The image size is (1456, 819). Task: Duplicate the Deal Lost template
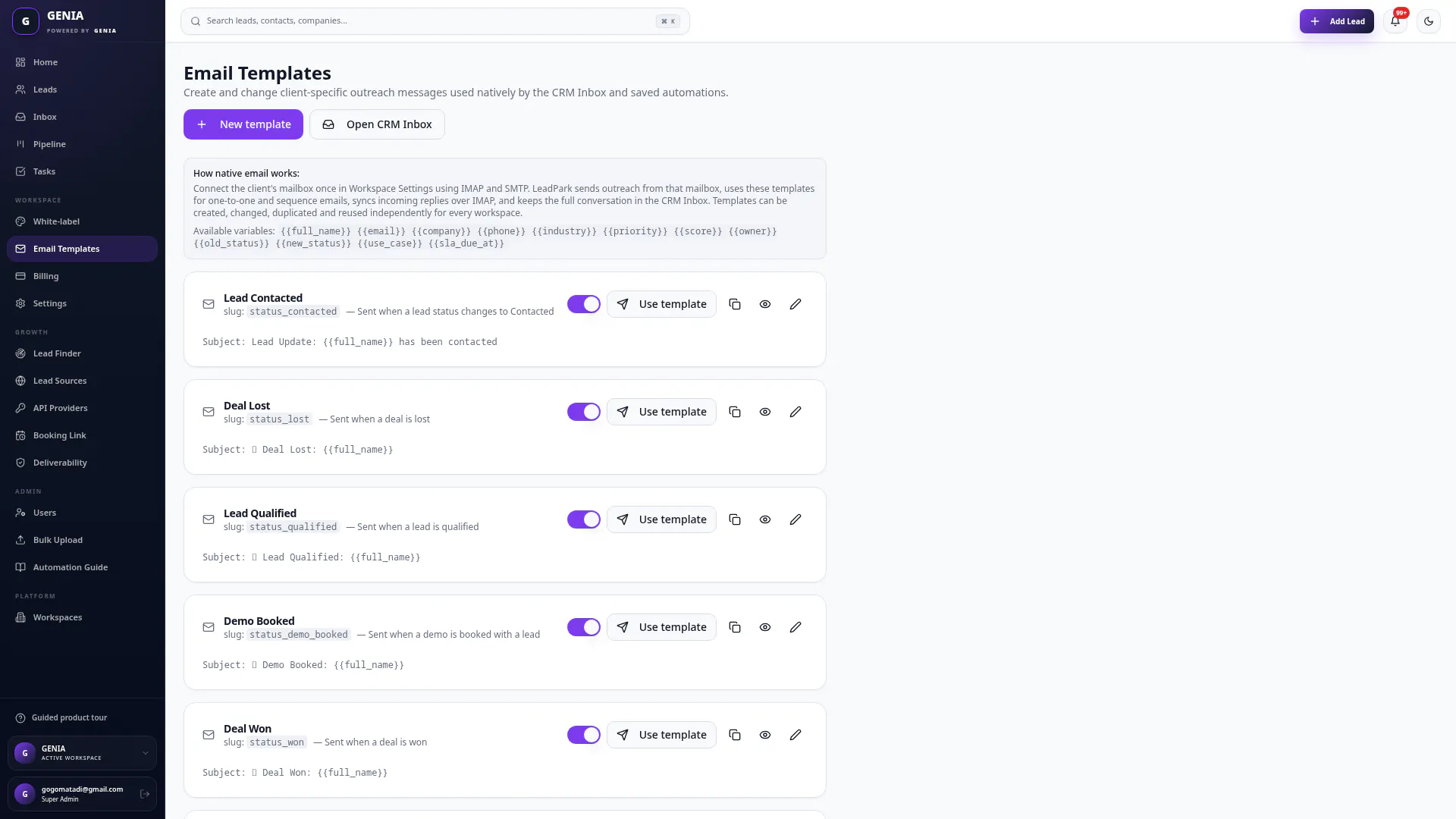735,412
